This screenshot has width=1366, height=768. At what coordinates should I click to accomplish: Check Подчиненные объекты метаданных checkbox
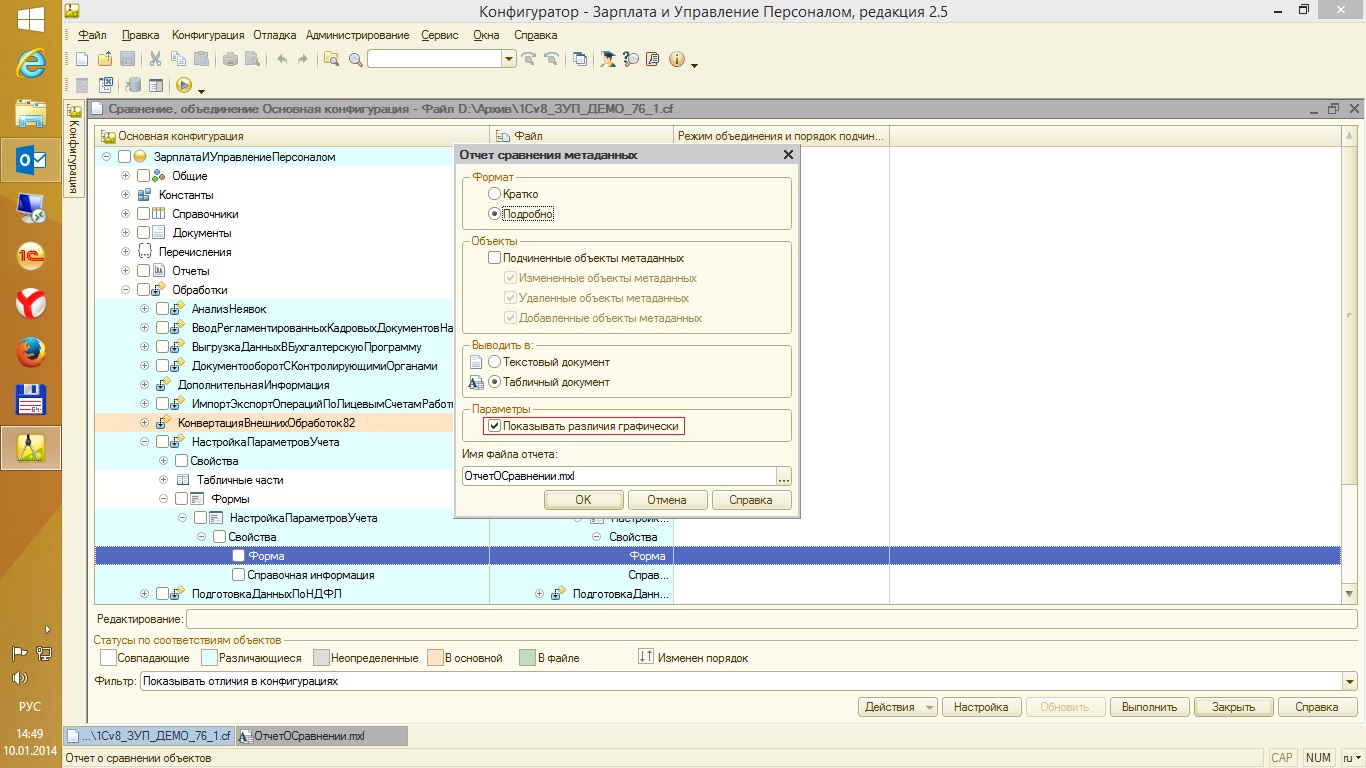coord(494,258)
